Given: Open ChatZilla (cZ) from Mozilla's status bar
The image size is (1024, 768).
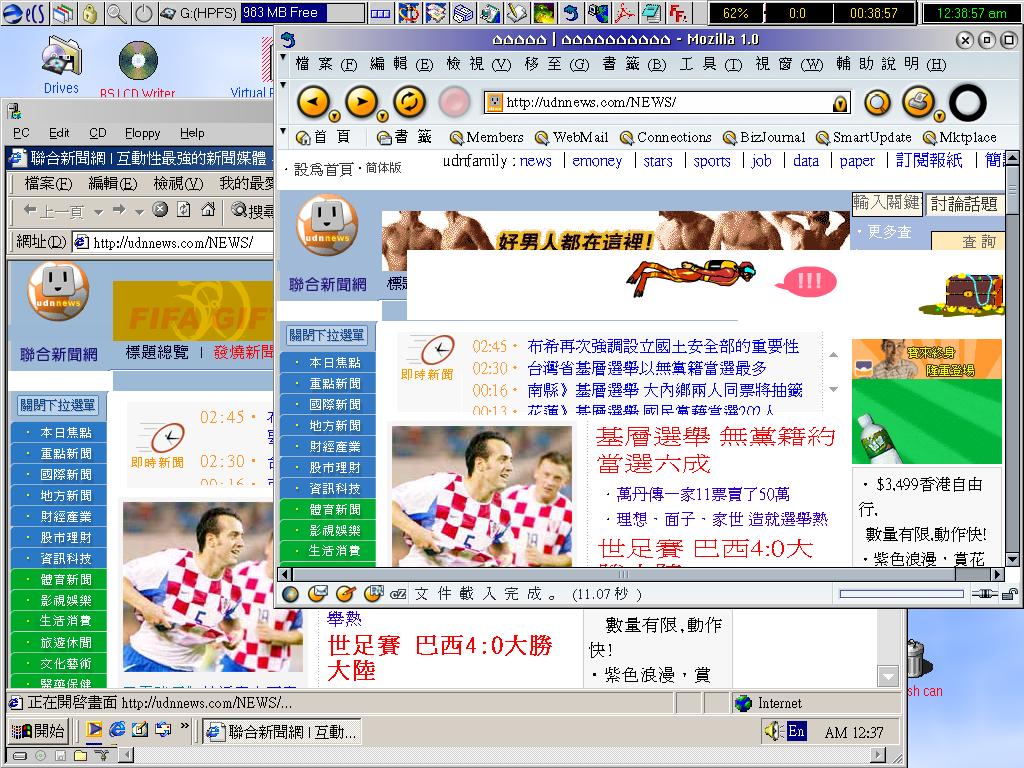Looking at the screenshot, I should [398, 594].
